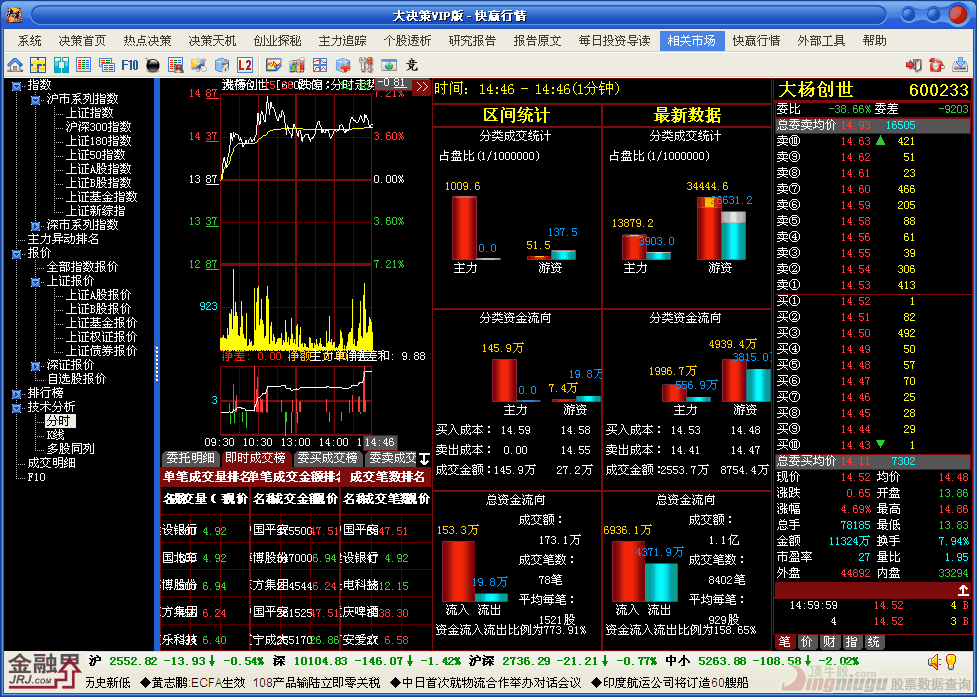Switch to the 委托明细 tab
977x697 pixels.
coord(191,458)
